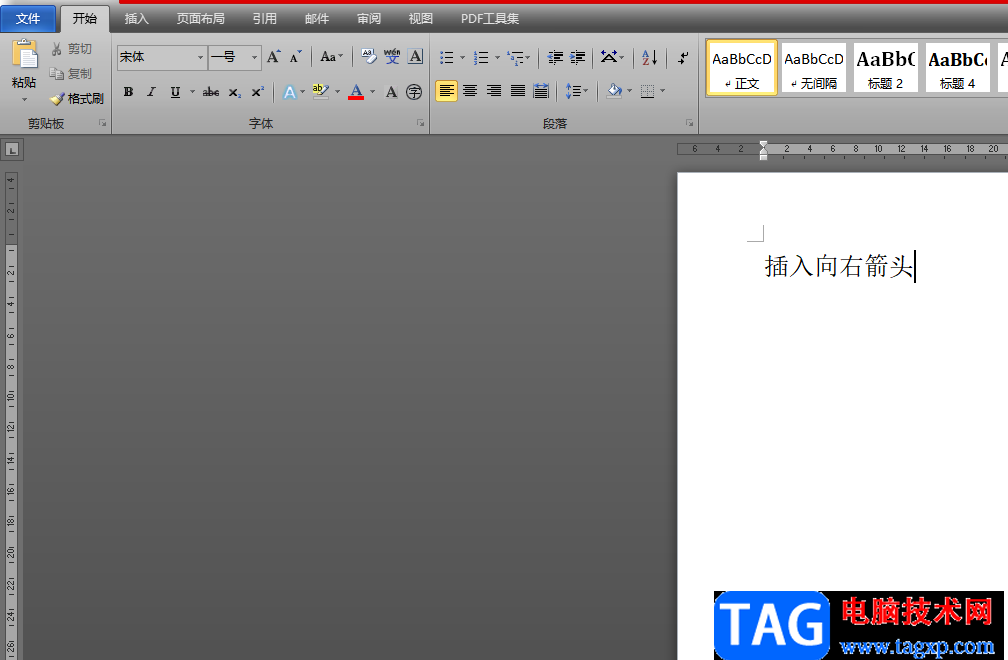The height and width of the screenshot is (660, 1008).
Task: Apply the Heading 4 (标题 4) style
Action: (957, 68)
